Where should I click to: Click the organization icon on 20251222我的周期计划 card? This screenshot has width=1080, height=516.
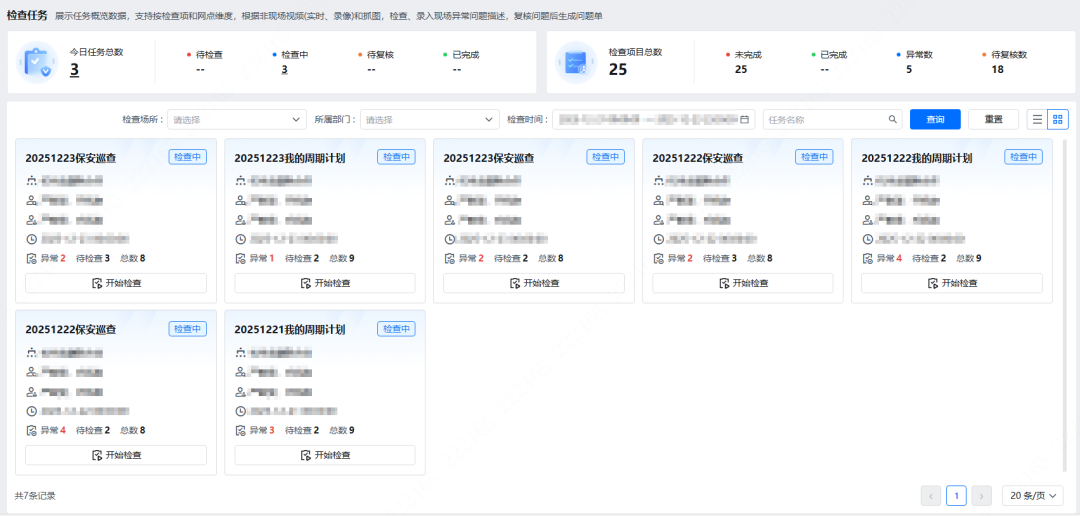tap(867, 181)
